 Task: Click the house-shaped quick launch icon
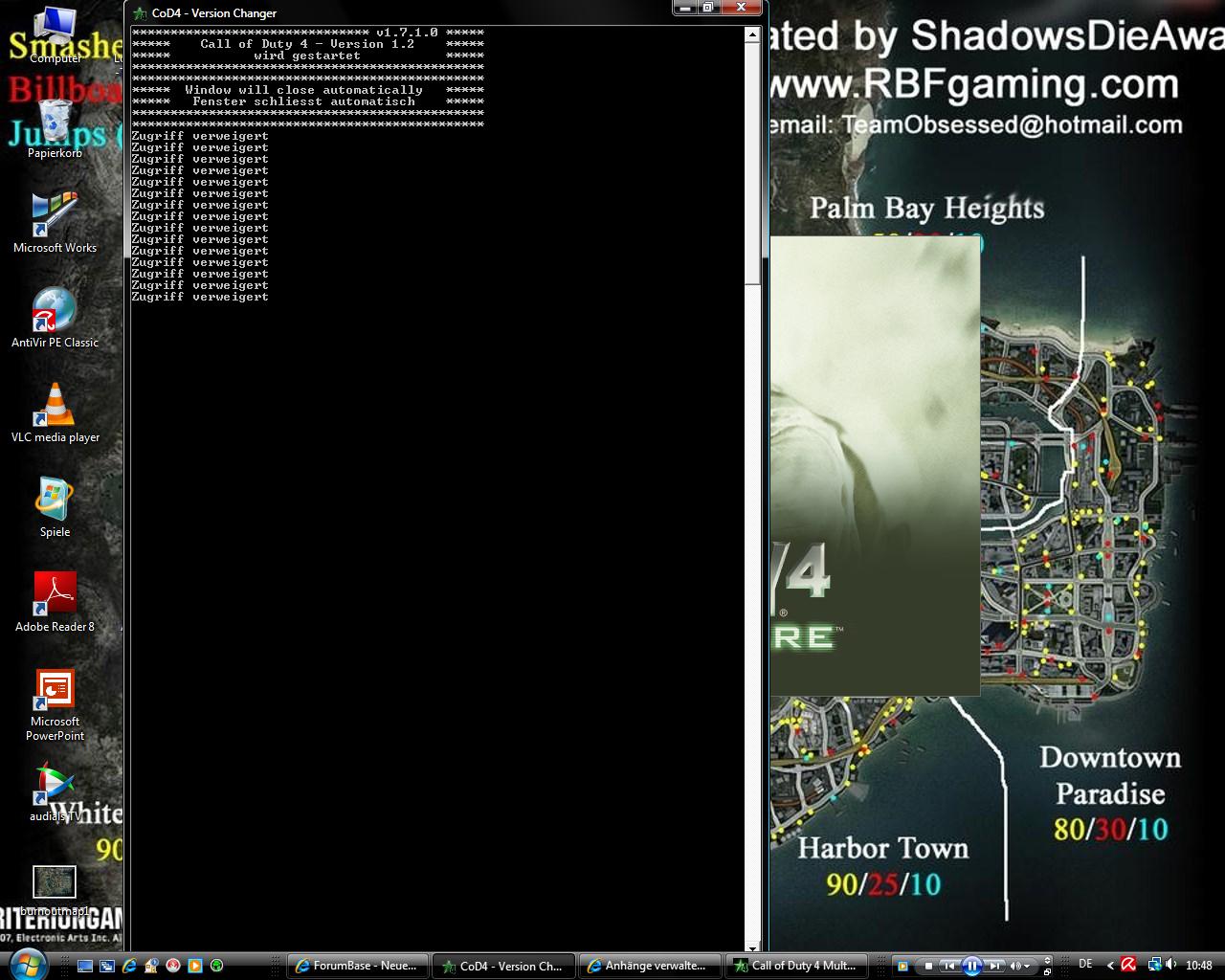click(151, 966)
